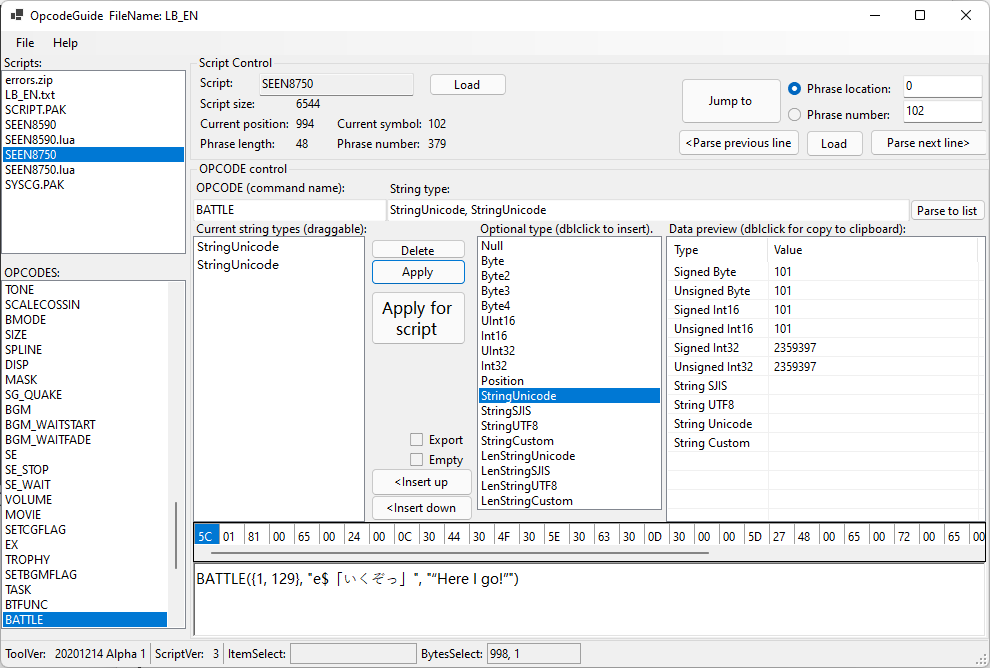Screen dimensions: 990x668
Task: Select Null in the Optional type list
Action: (569, 246)
